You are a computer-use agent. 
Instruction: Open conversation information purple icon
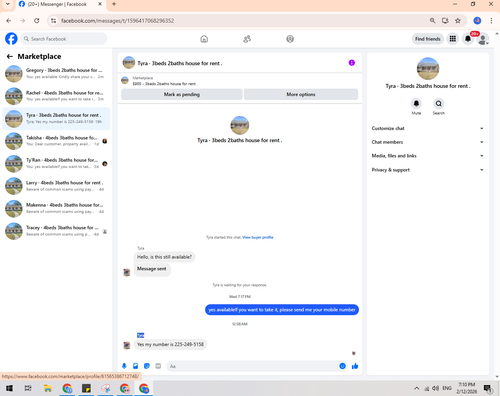(352, 63)
